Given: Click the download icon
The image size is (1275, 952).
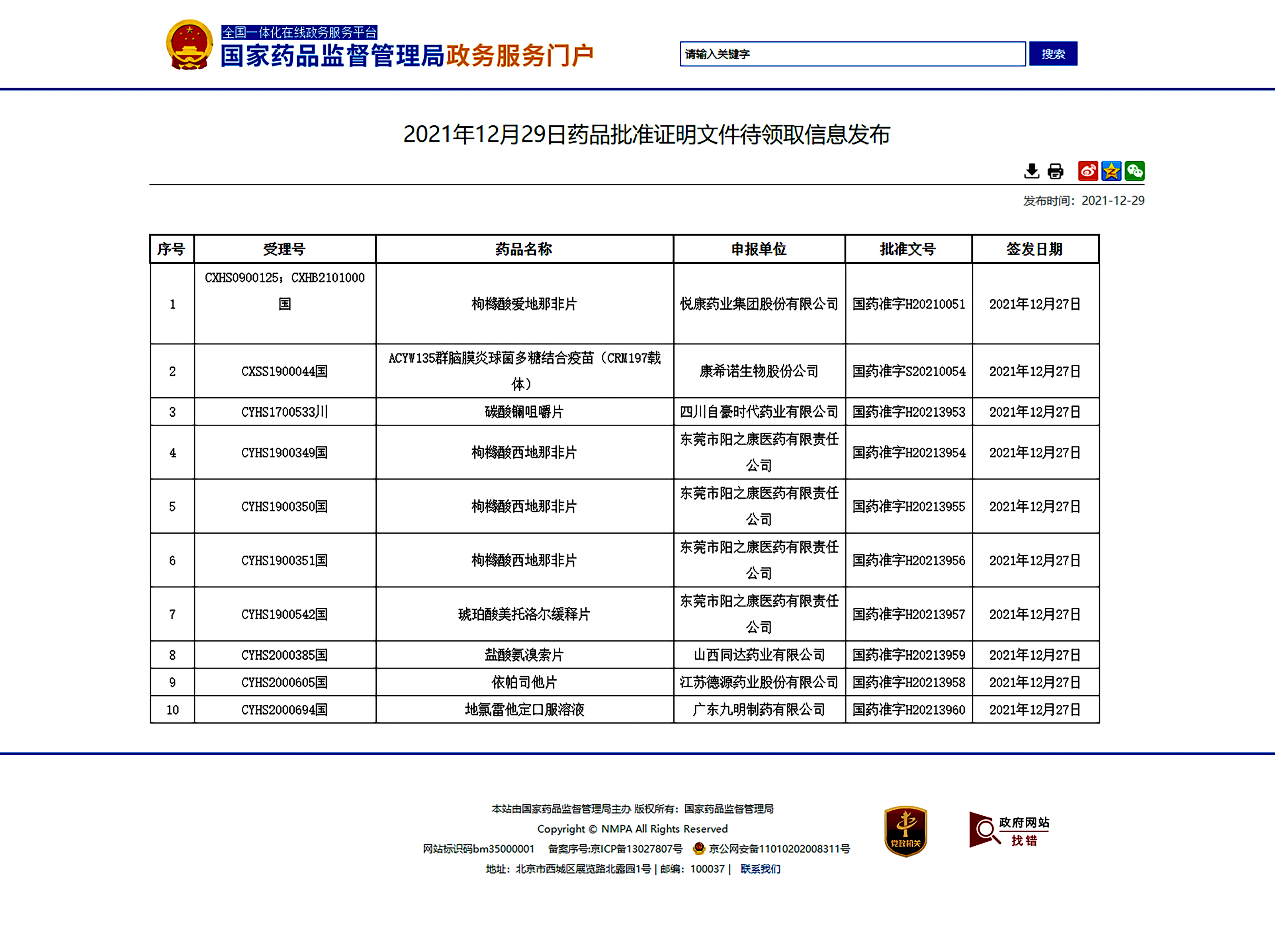Looking at the screenshot, I should pos(1031,171).
